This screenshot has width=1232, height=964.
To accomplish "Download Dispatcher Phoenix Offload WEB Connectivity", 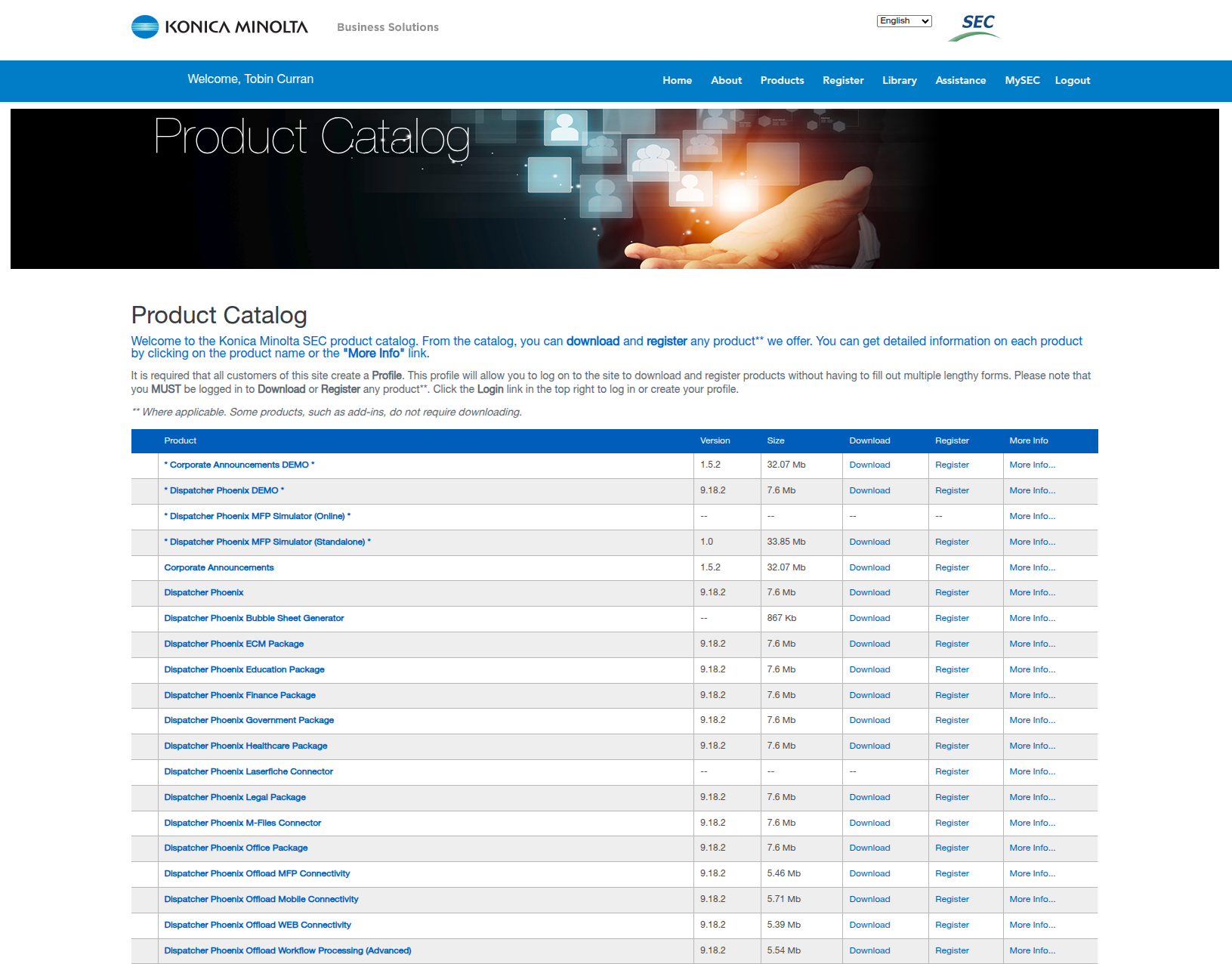I will coord(869,925).
